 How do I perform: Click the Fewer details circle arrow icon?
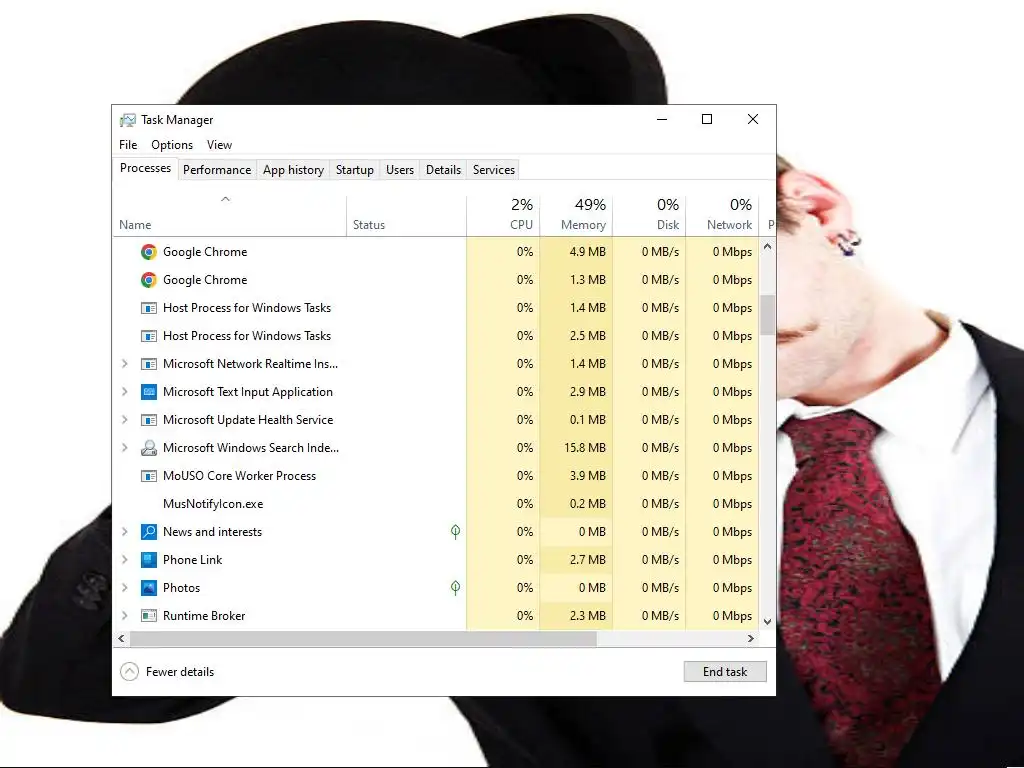tap(129, 671)
